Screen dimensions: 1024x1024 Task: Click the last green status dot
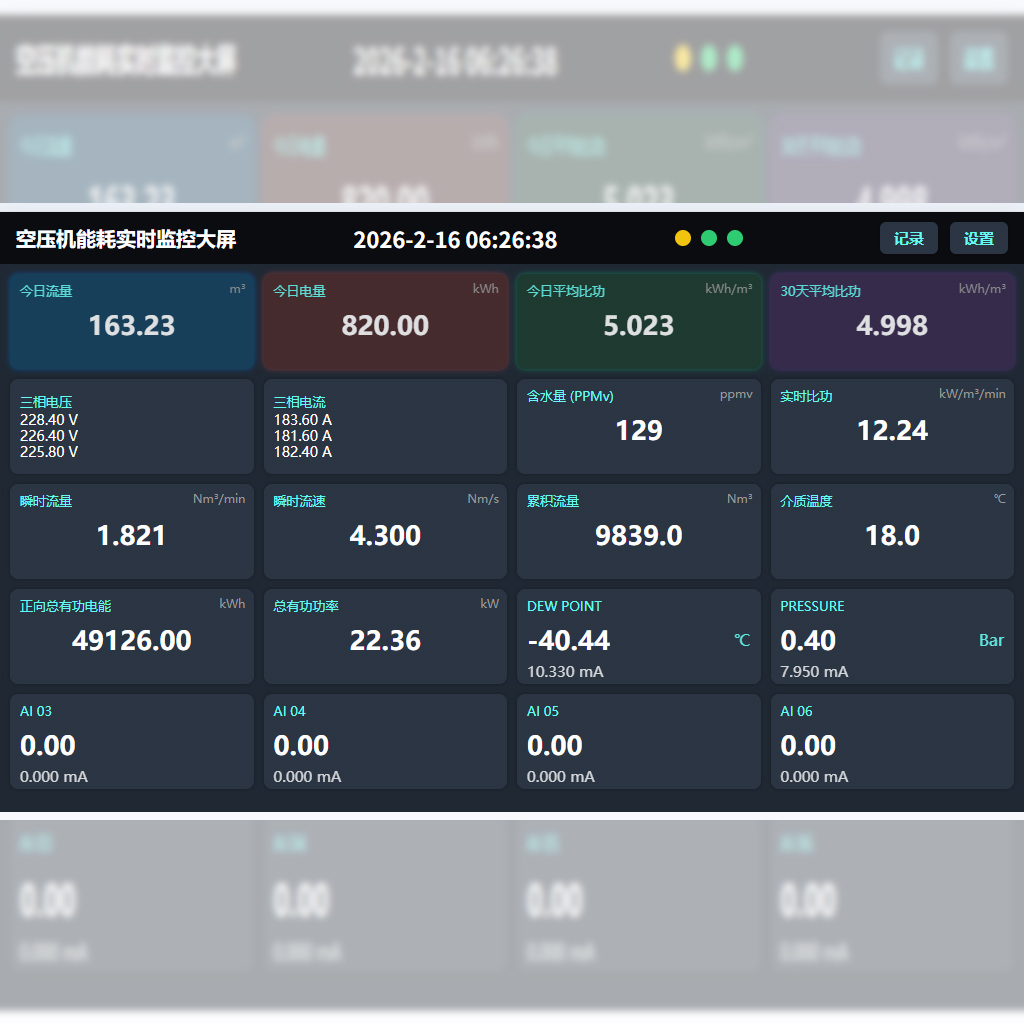pos(735,238)
